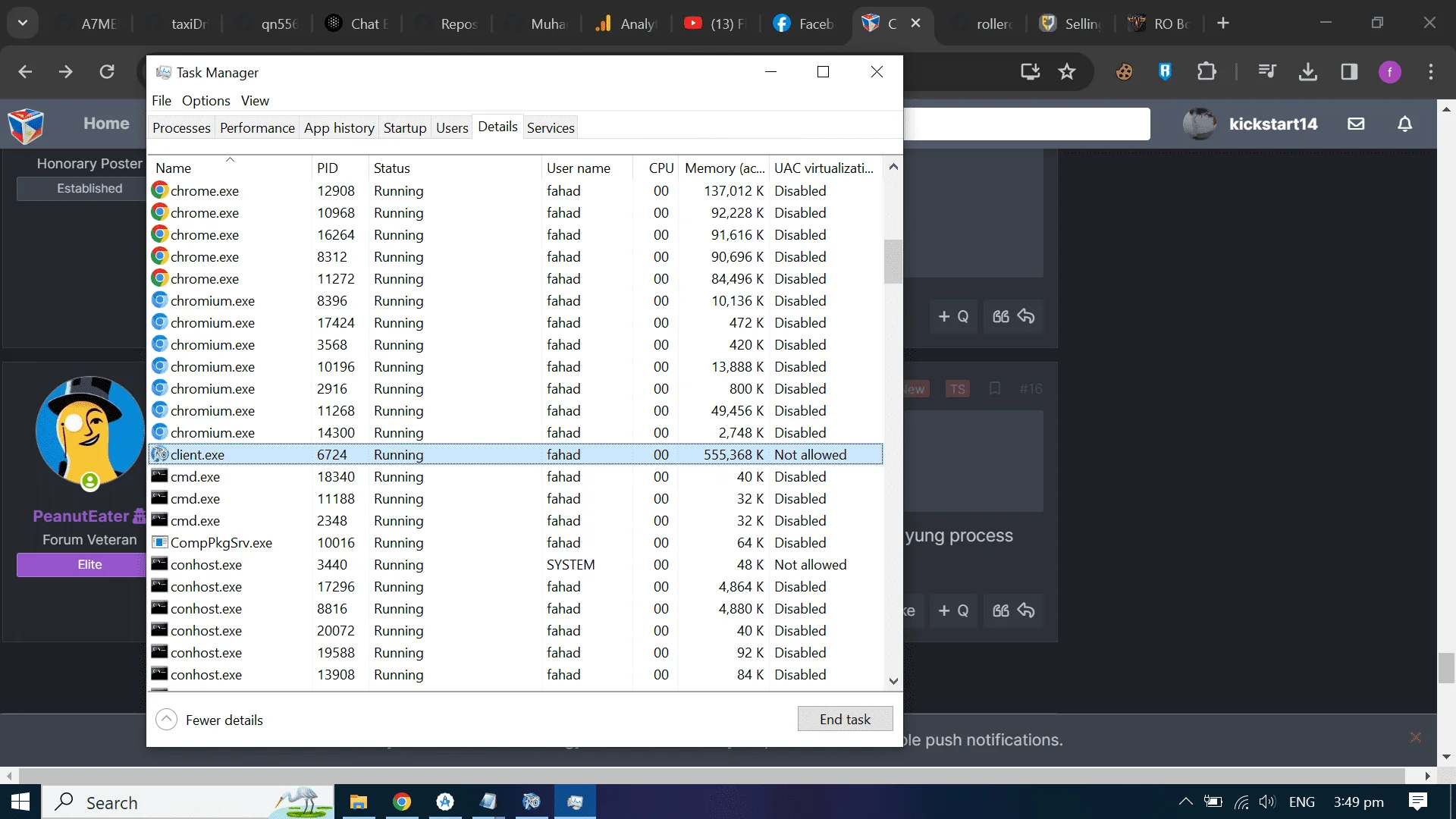Select the client.exe process row
The height and width of the screenshot is (819, 1456).
coord(516,455)
